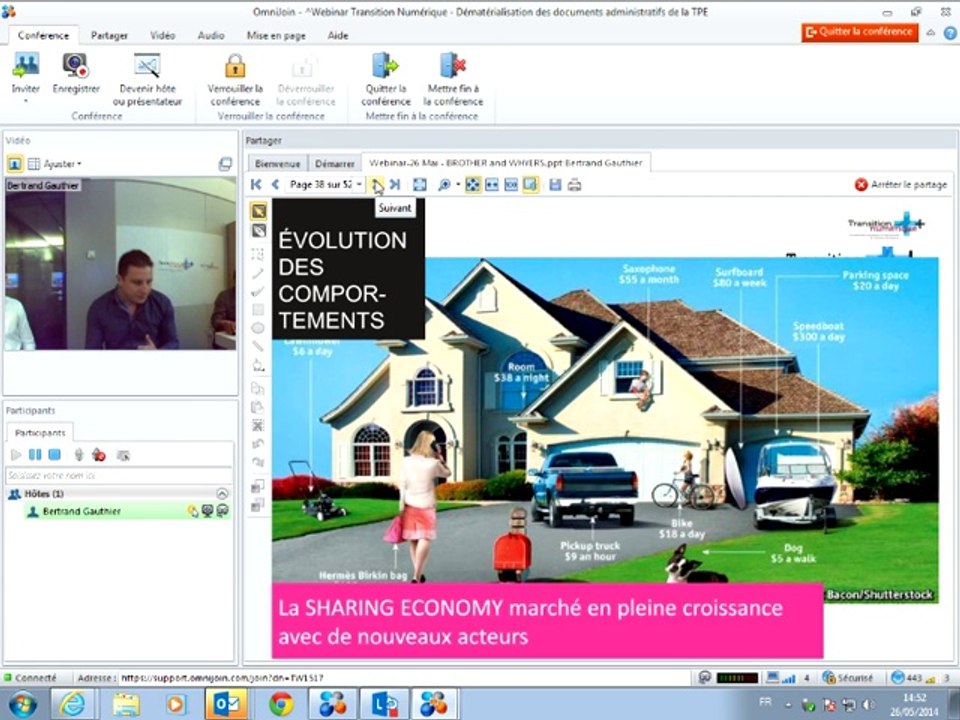Select the fill bucket tool
The height and width of the screenshot is (720, 960).
click(258, 366)
